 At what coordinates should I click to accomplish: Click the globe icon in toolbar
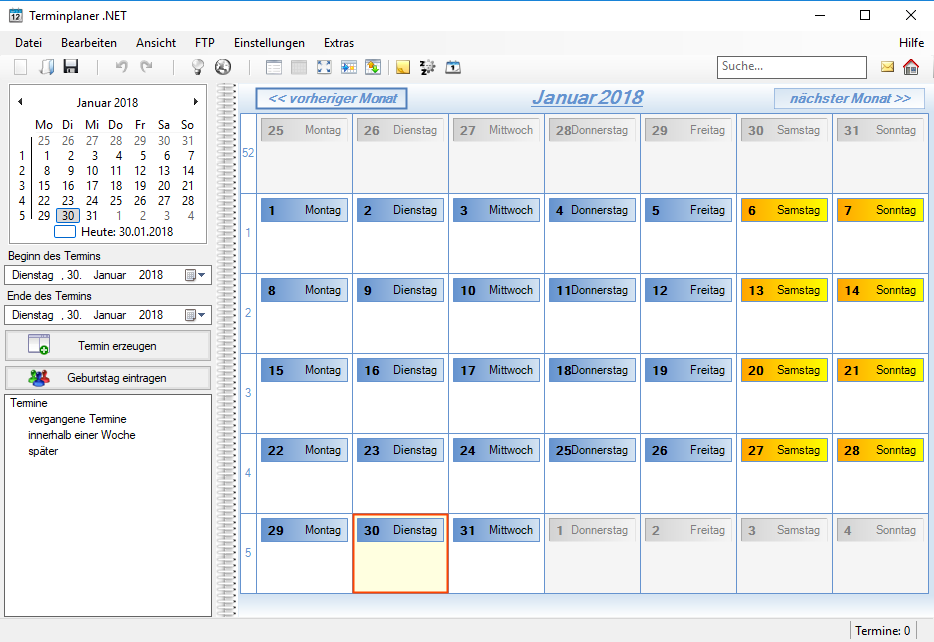click(223, 67)
